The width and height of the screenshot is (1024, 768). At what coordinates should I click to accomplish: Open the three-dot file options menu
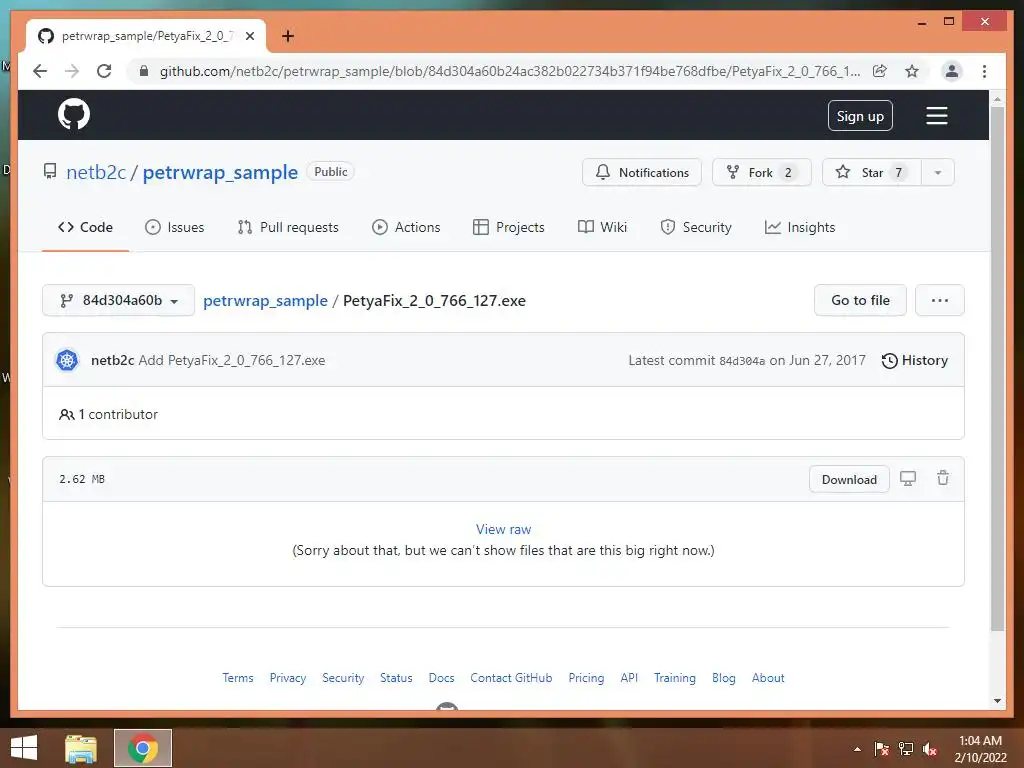pyautogui.click(x=940, y=300)
